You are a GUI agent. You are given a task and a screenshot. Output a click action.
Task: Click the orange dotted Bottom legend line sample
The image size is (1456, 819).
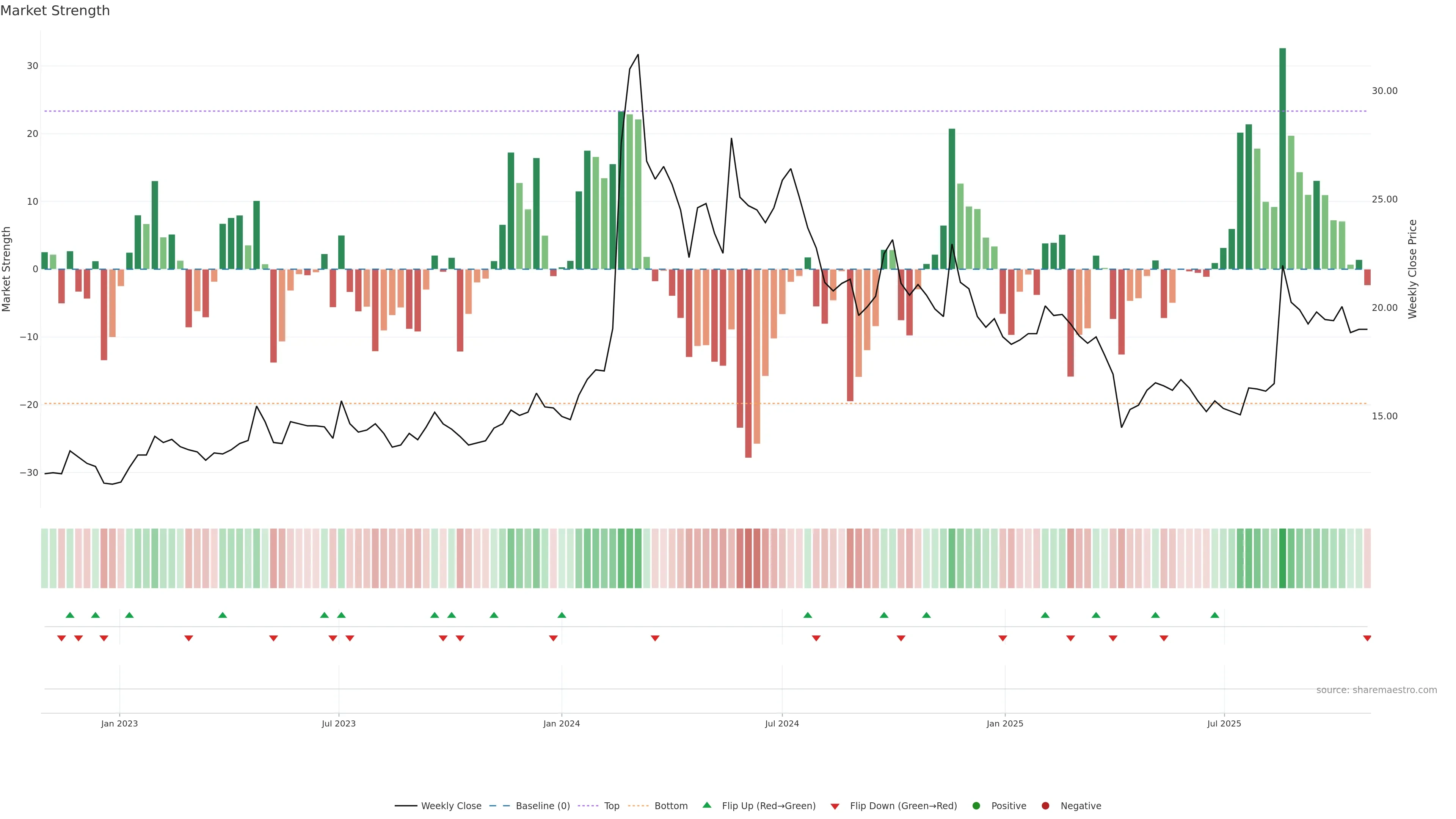[x=638, y=805]
